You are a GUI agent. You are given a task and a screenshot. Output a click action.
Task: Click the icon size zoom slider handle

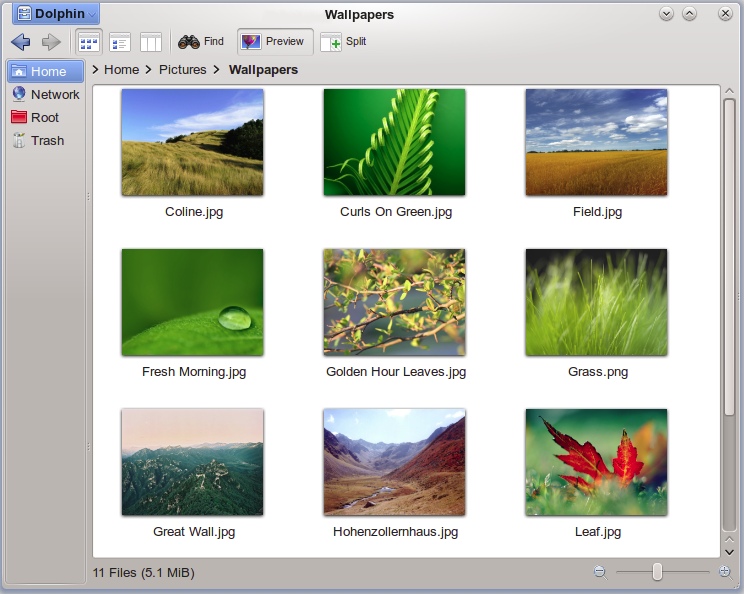(x=657, y=572)
